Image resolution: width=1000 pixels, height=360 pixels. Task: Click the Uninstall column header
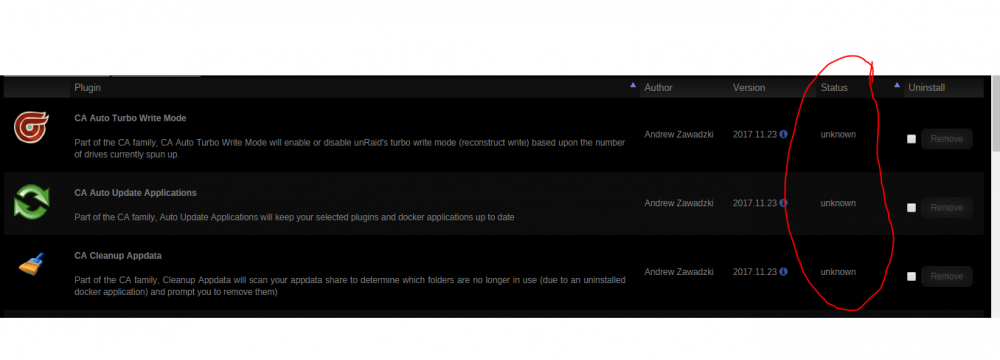click(926, 87)
